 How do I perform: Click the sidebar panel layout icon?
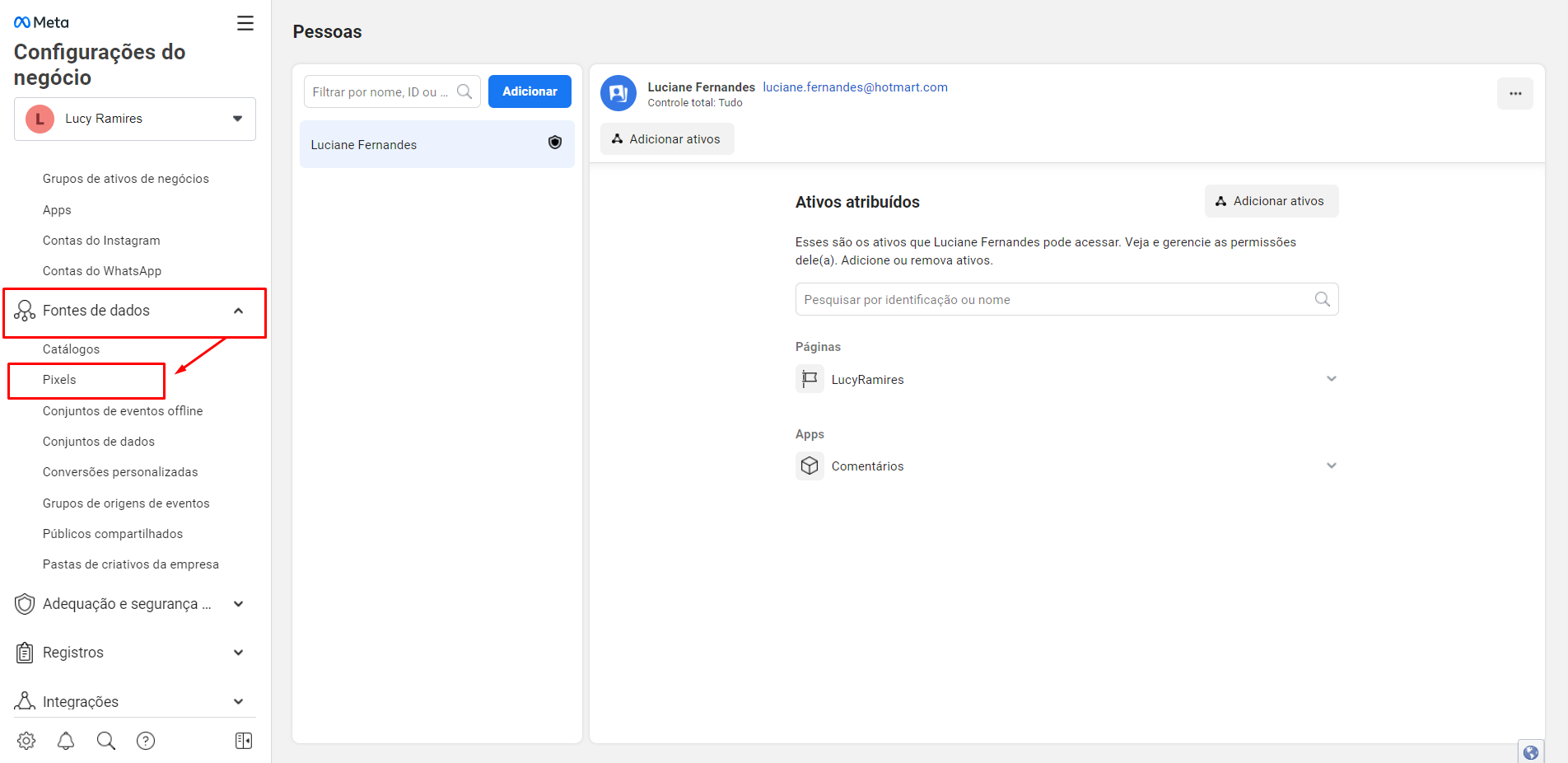click(x=244, y=741)
